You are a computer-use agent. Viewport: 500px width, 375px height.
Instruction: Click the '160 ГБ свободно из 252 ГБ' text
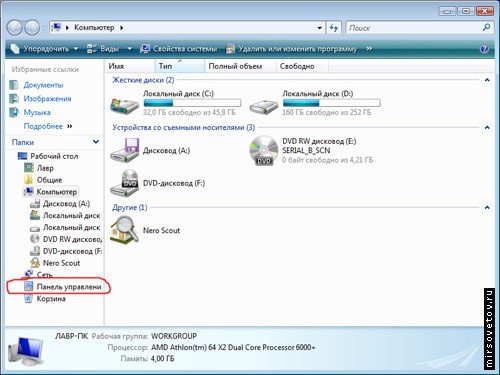coord(326,112)
